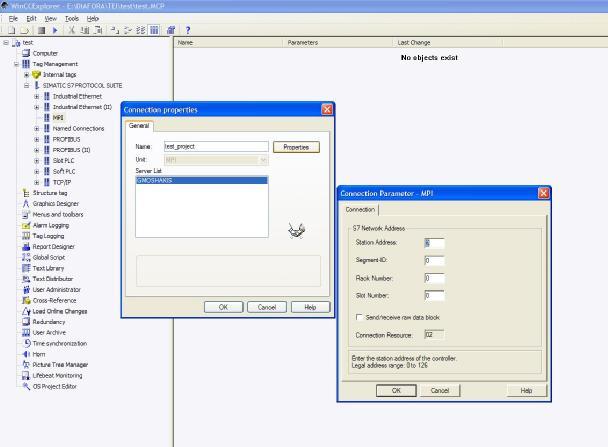Screen dimensions: 608x447
Task: Open Alarm Logging editor
Action: pyautogui.click(x=51, y=225)
